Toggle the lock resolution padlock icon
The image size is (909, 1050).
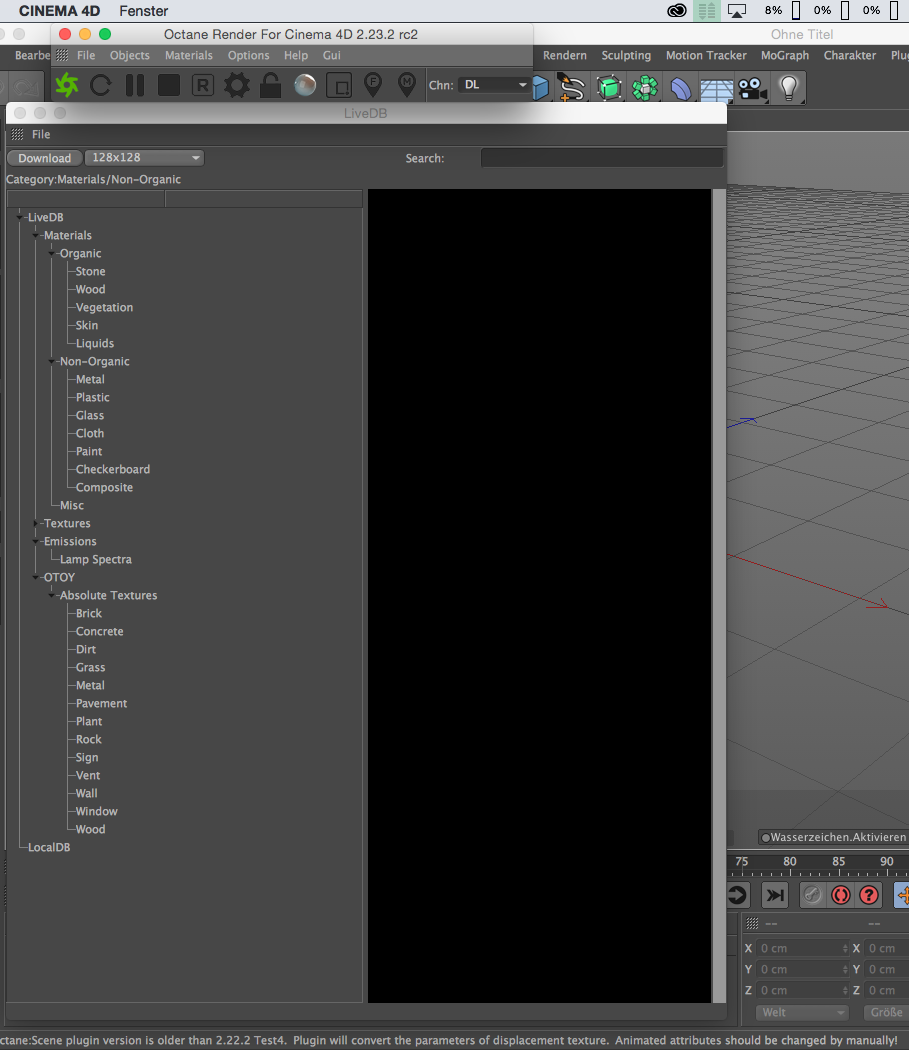tap(271, 85)
